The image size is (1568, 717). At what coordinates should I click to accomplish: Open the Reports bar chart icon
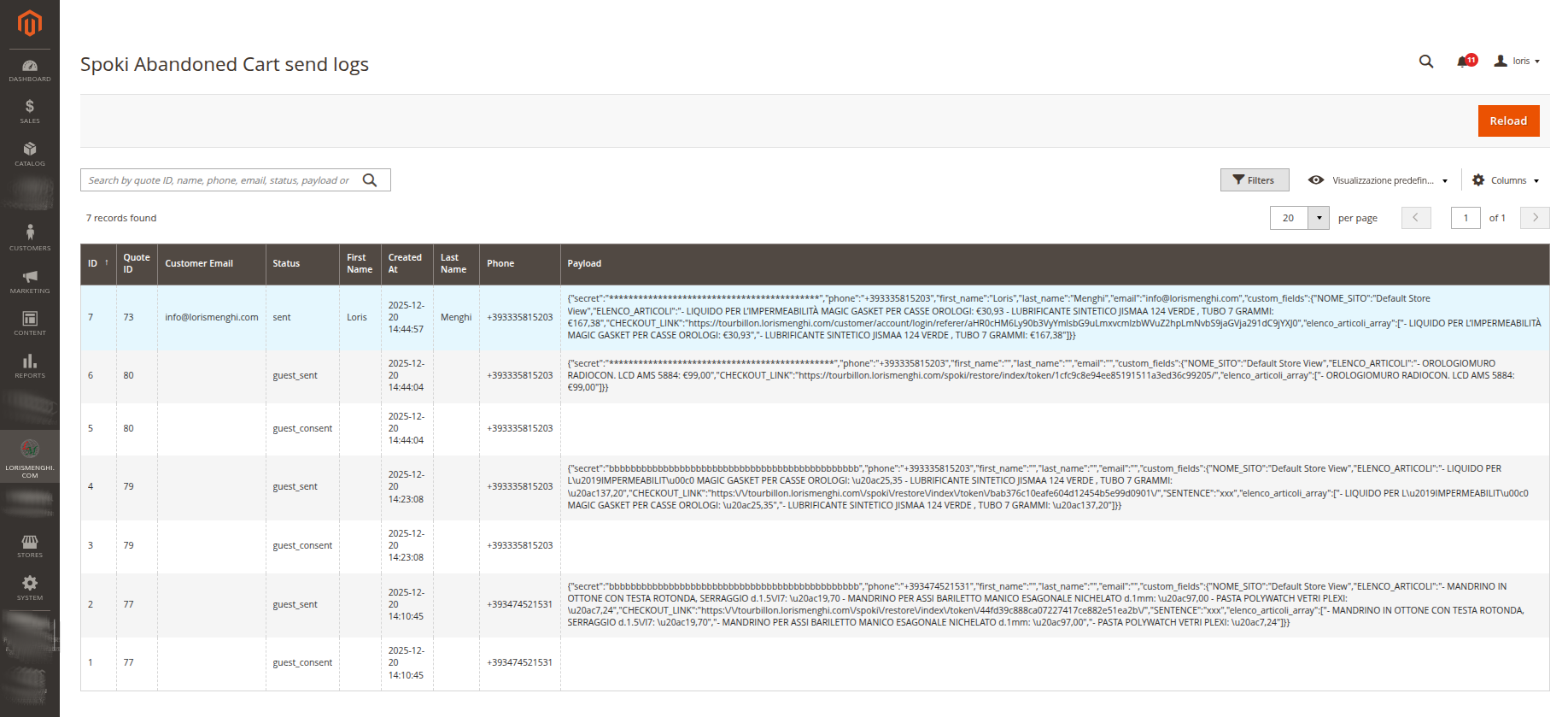(x=30, y=366)
